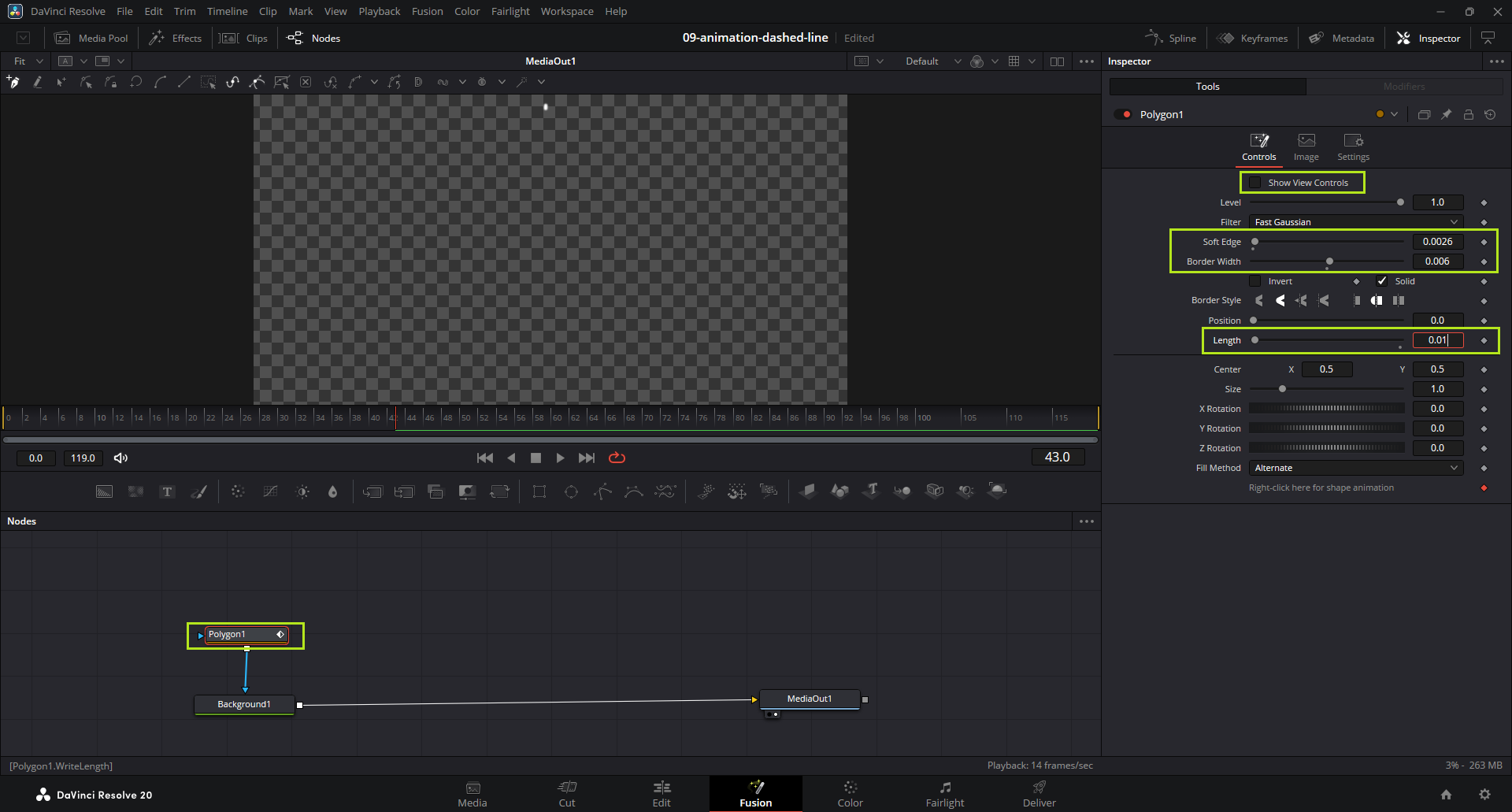Screen dimensions: 1512x812
Task: Click the loop playback icon
Action: coord(617,458)
